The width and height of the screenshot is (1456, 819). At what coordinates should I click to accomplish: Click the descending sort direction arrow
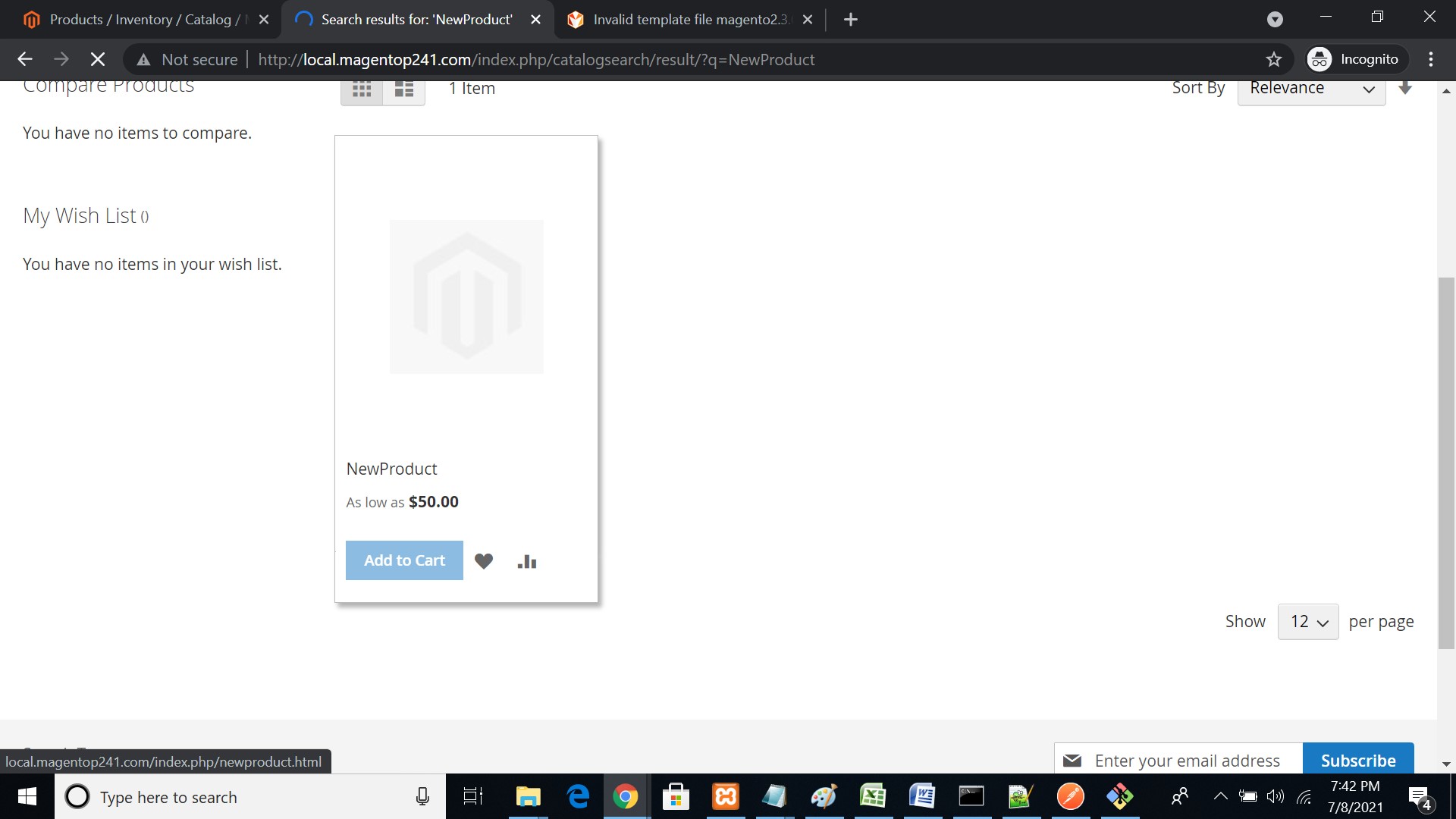coord(1406,89)
